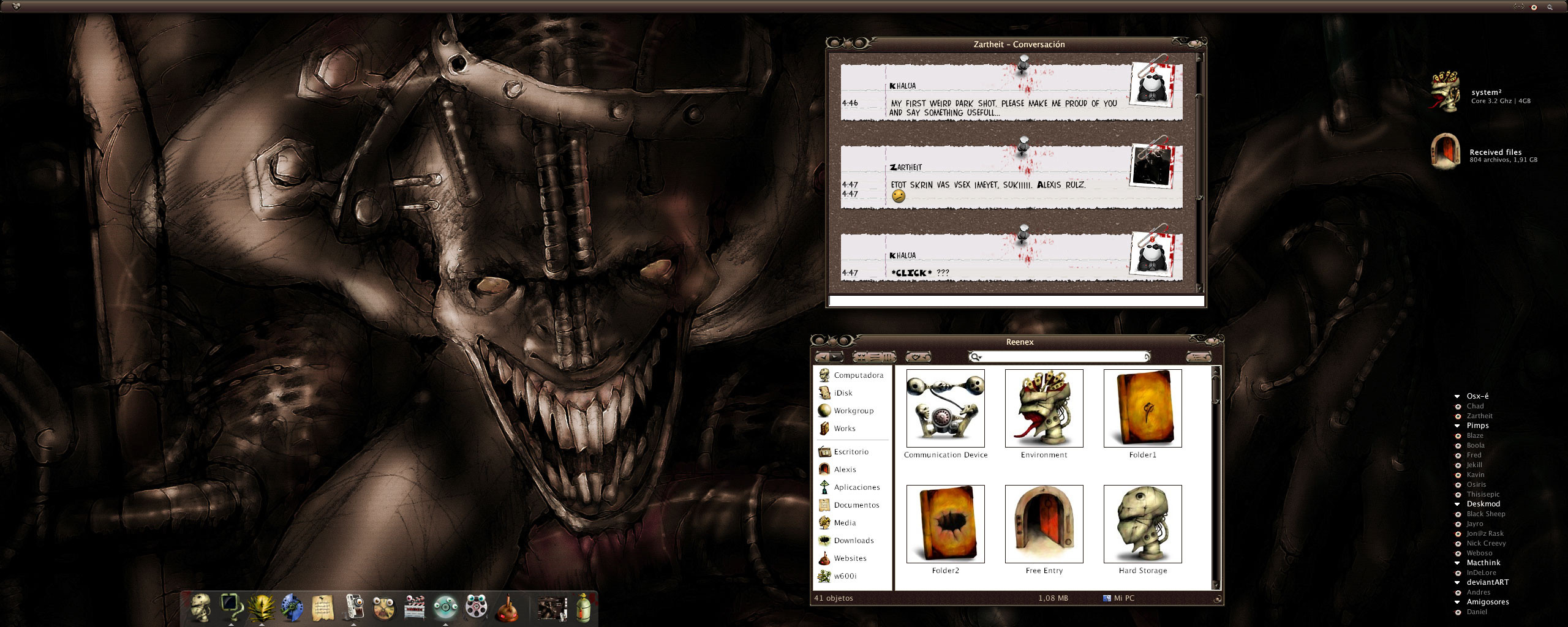Click the blue gear disc dock icon
This screenshot has height=627, width=1568.
[292, 607]
